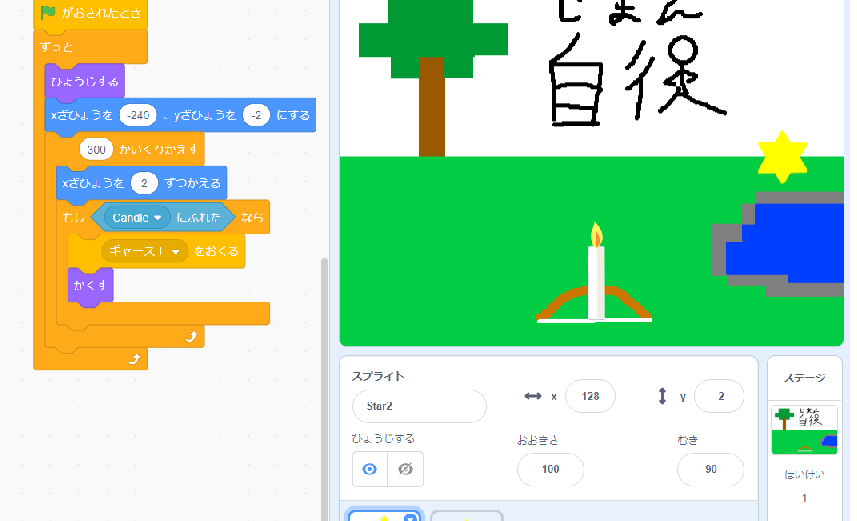857x521 pixels.
Task: Click the show (ひょうじする) looks block
Action: click(84, 81)
